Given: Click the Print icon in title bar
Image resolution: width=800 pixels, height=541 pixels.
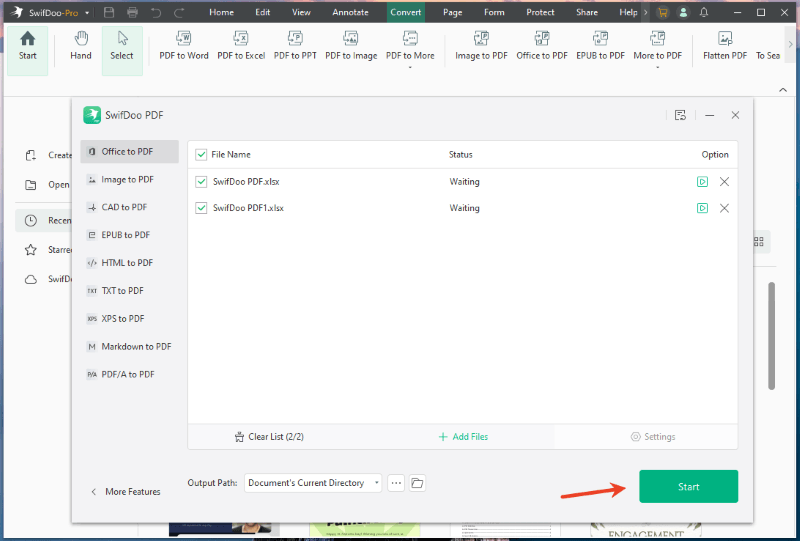Looking at the screenshot, I should (x=132, y=12).
